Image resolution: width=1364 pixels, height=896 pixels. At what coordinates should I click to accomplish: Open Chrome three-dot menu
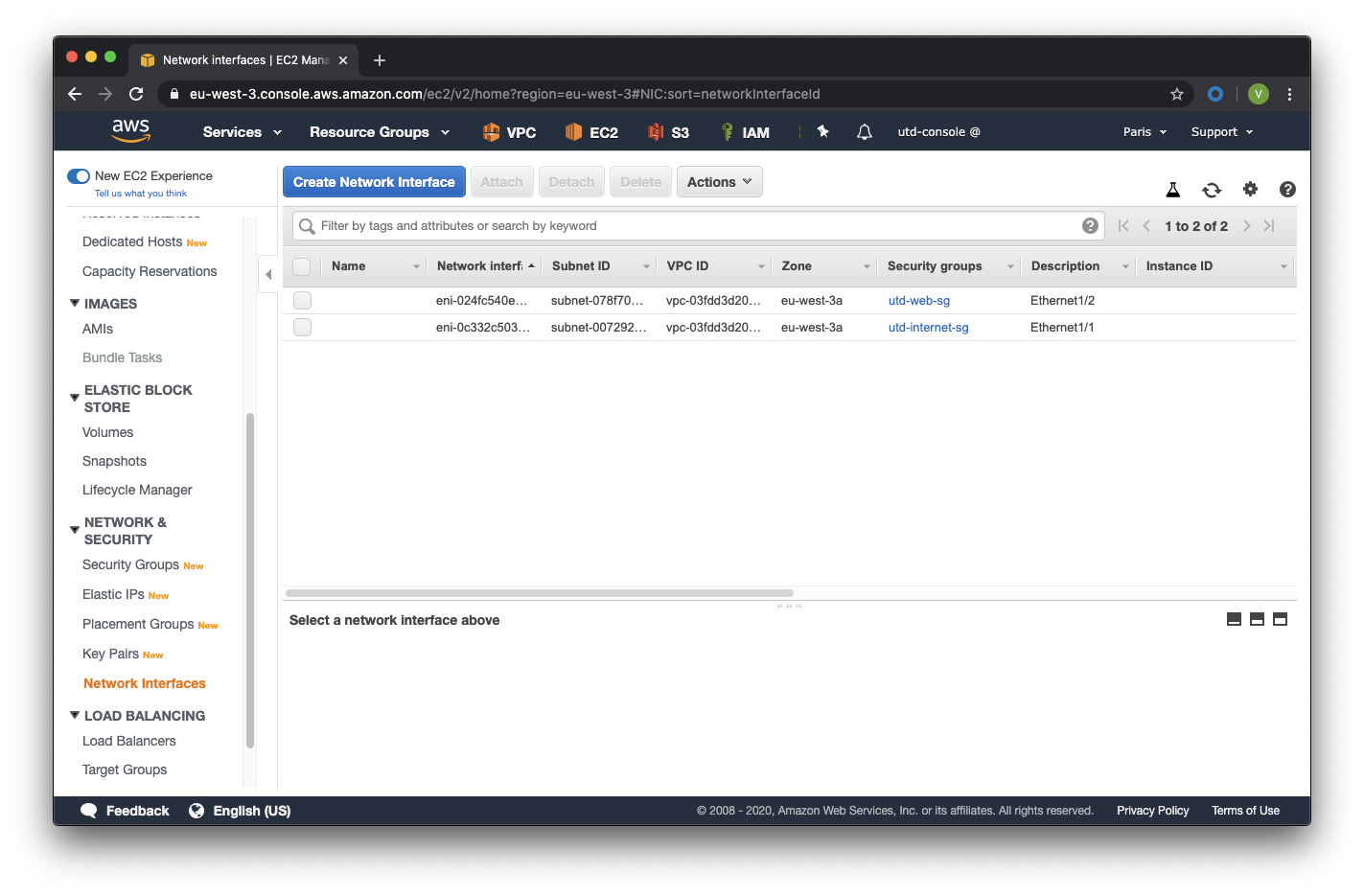click(x=1289, y=94)
